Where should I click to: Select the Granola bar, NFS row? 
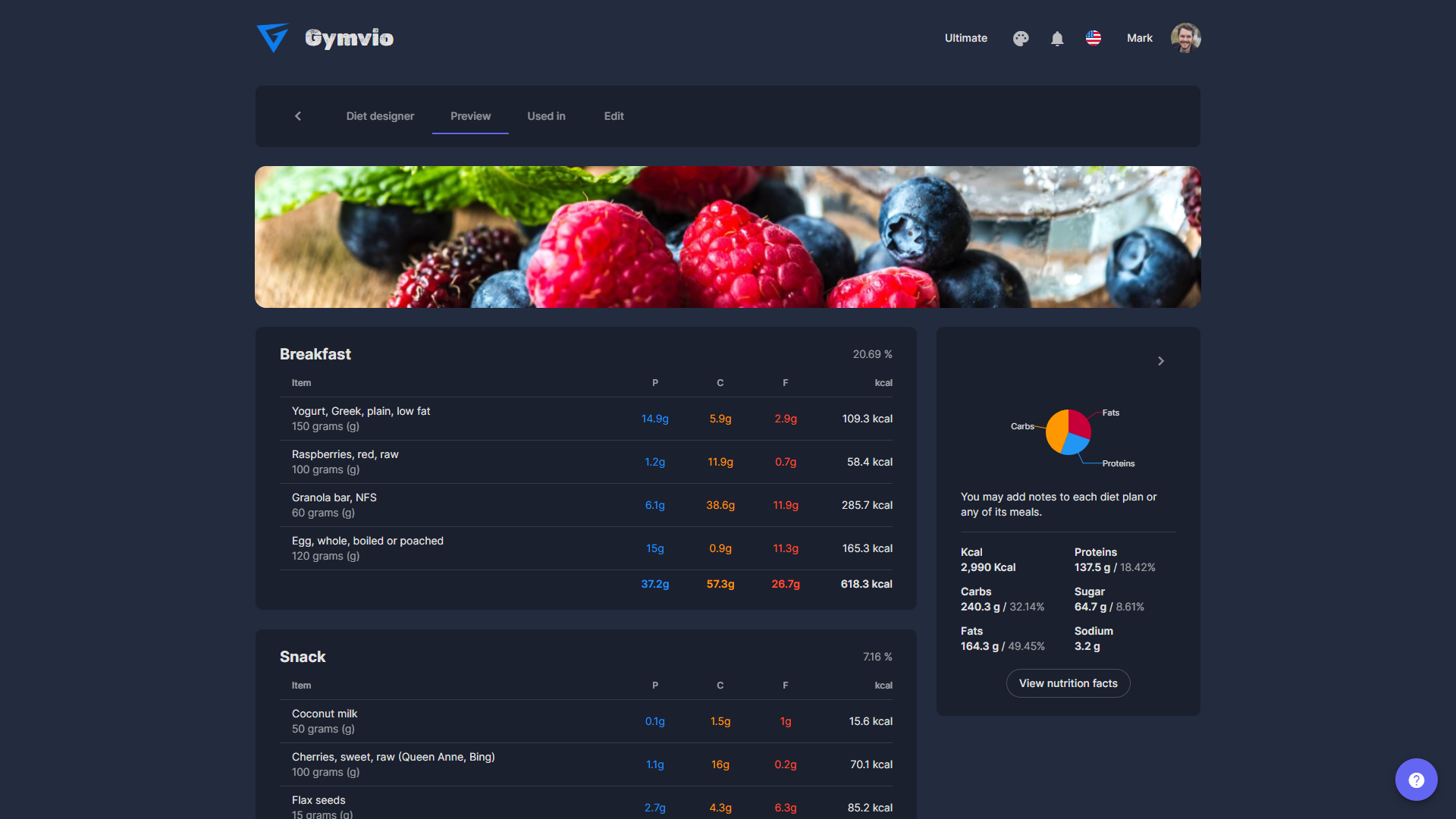coord(585,505)
